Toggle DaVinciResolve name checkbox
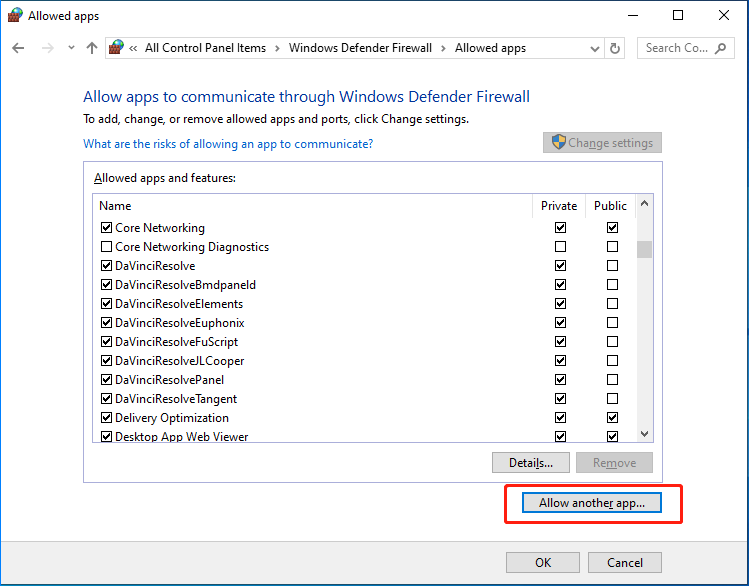 coord(106,266)
